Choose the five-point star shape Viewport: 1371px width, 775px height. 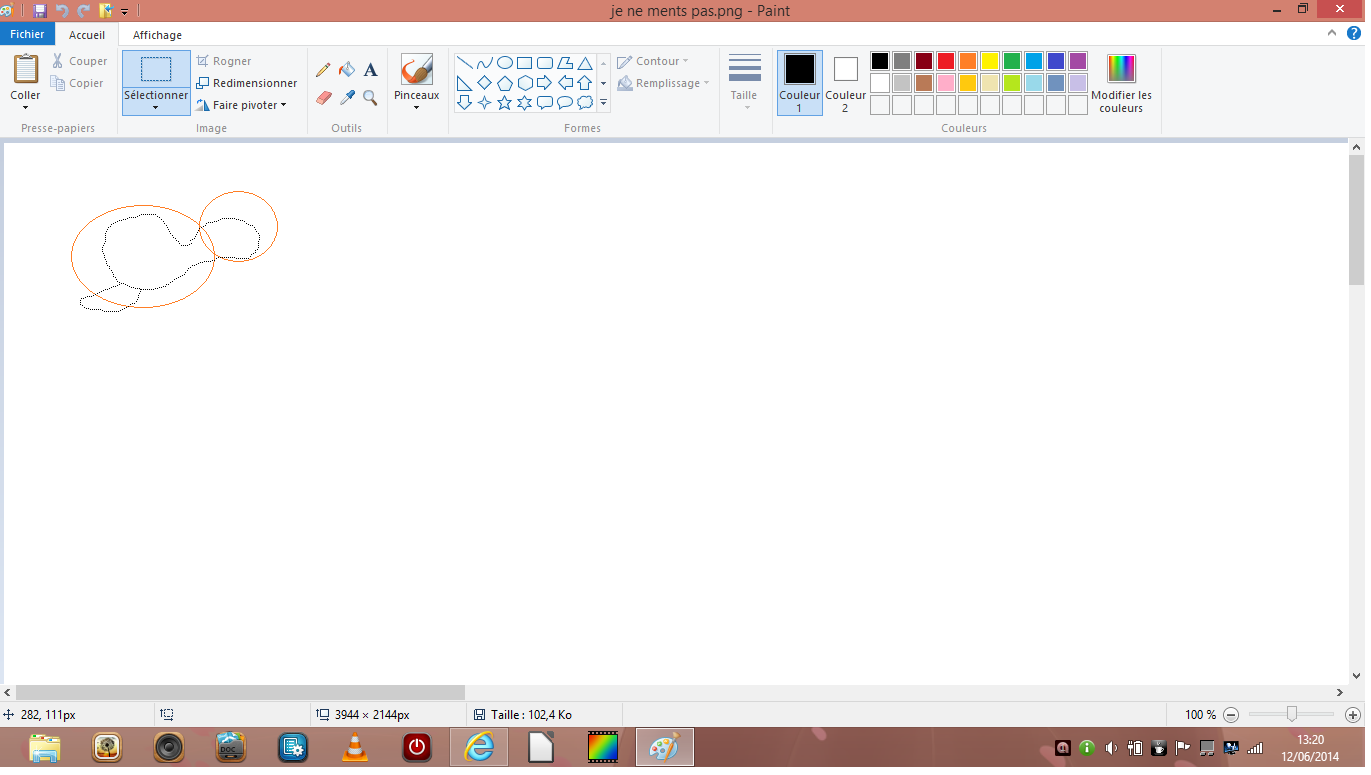[x=505, y=102]
